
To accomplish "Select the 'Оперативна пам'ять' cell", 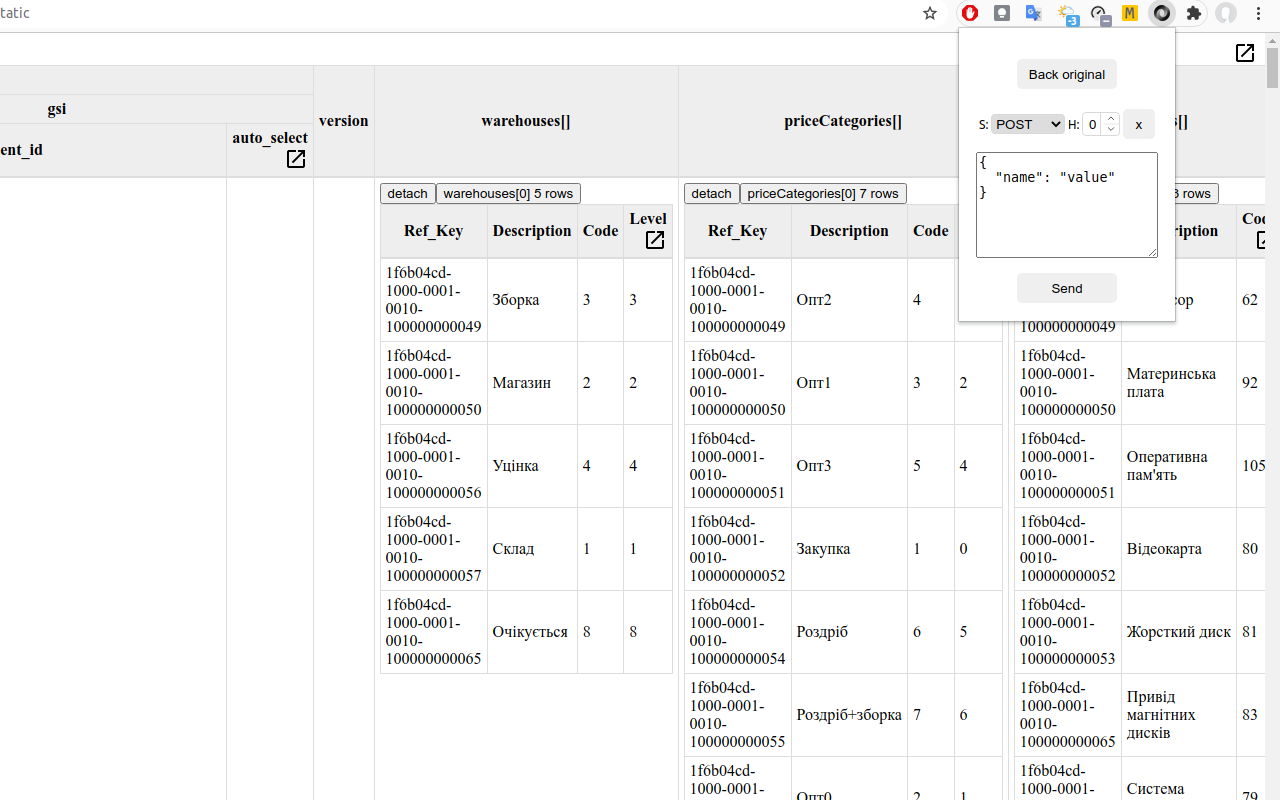I will (x=1179, y=466).
